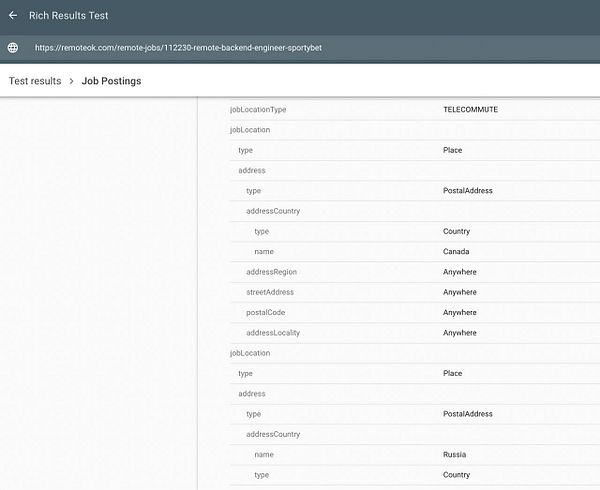Screen dimensions: 600x490
Task: Select the Russia name value
Action: coord(454,454)
